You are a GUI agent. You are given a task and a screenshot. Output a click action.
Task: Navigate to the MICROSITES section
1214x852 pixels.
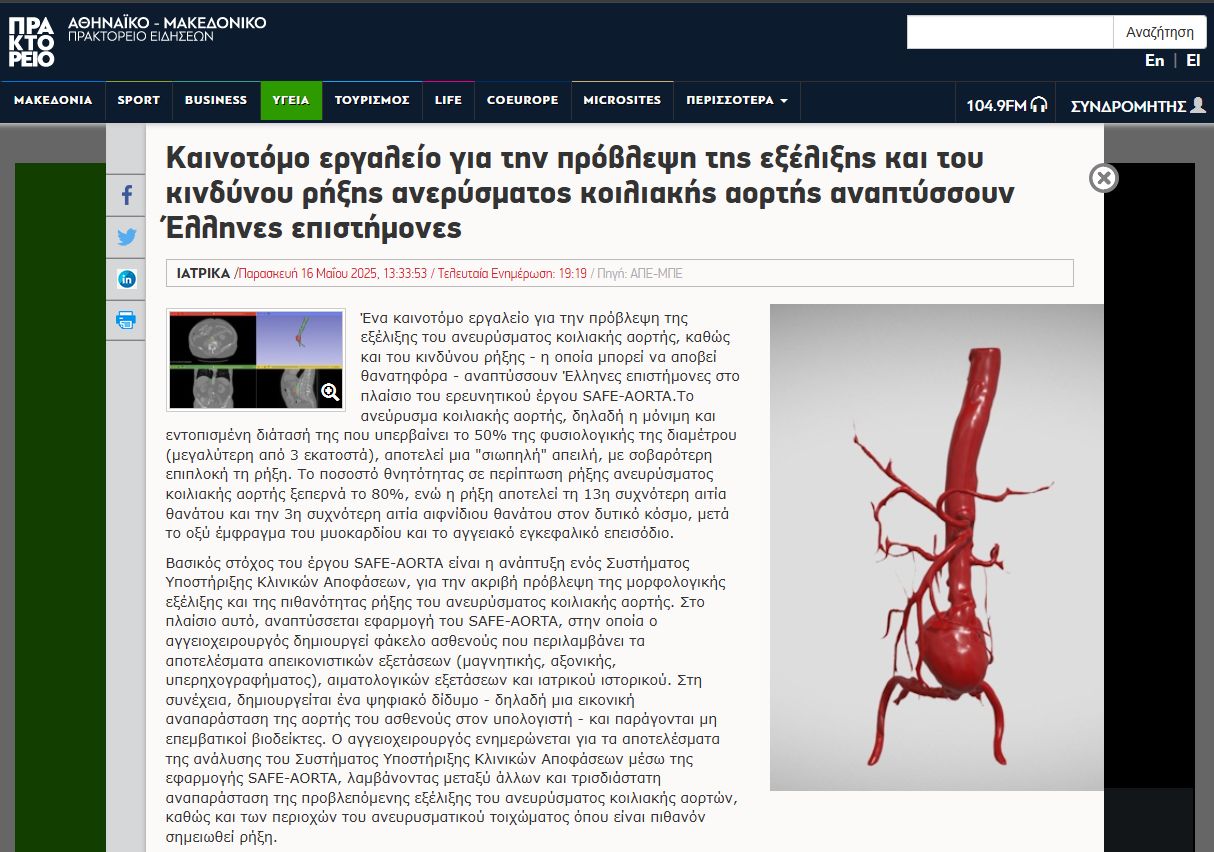pyautogui.click(x=622, y=100)
